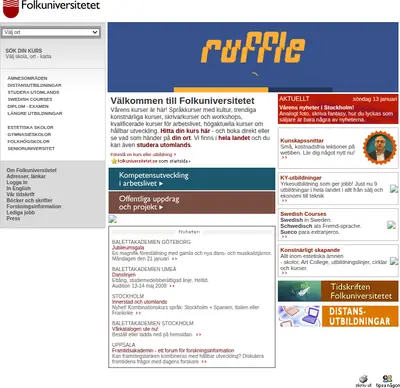The width and height of the screenshot is (400, 388).
Task: Open 'Vårkatalogen ute nu!' news link
Action: [135, 329]
